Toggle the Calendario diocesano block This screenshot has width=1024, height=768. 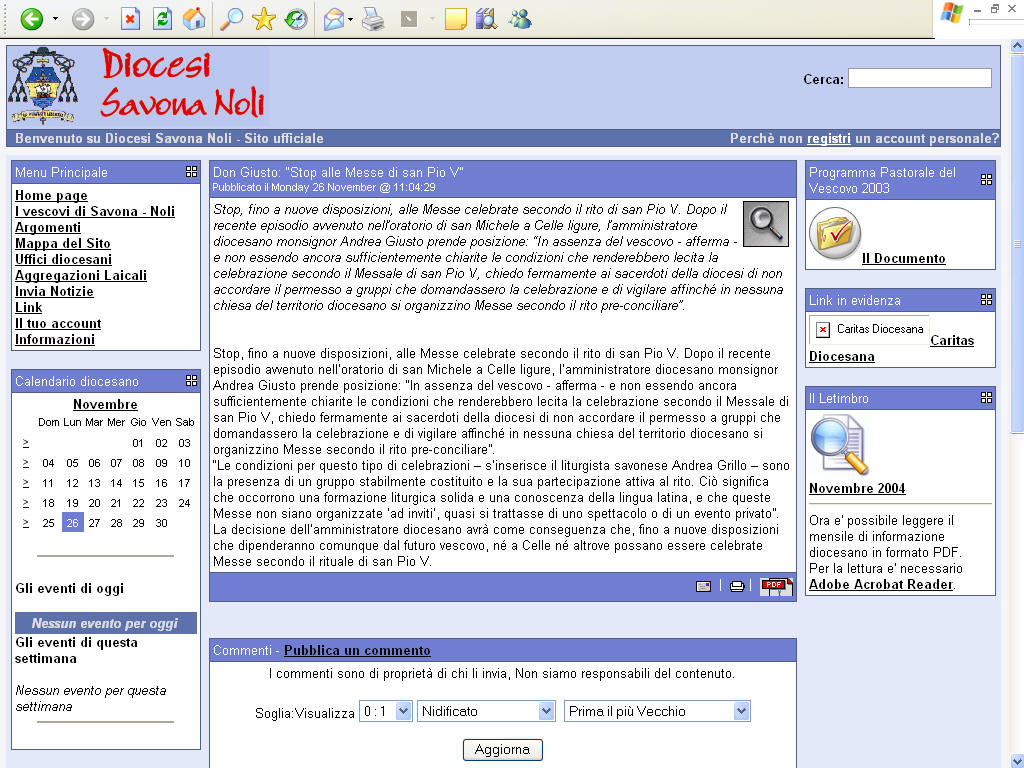(x=191, y=381)
